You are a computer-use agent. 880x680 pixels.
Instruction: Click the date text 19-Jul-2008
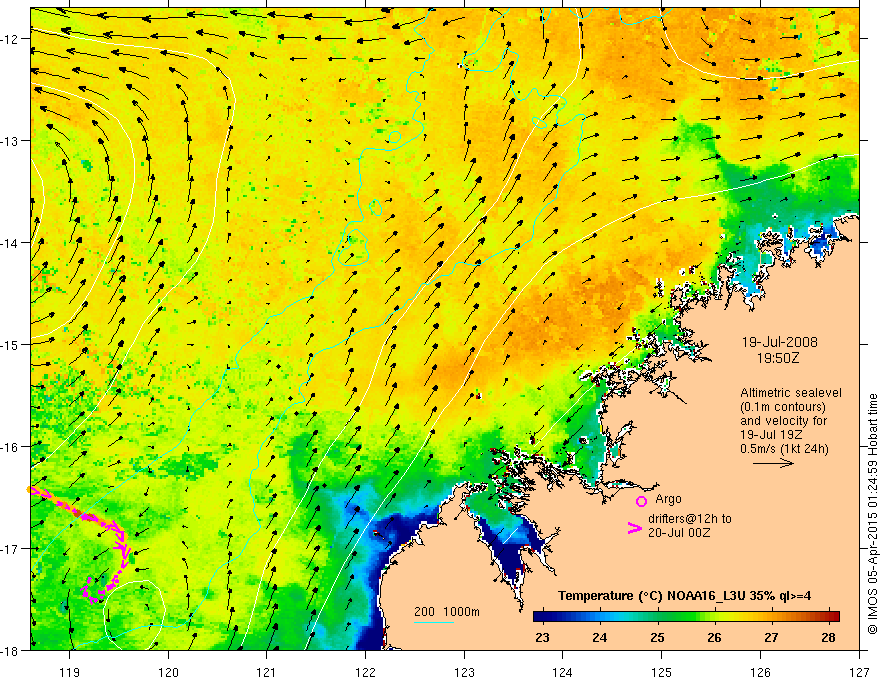click(780, 342)
